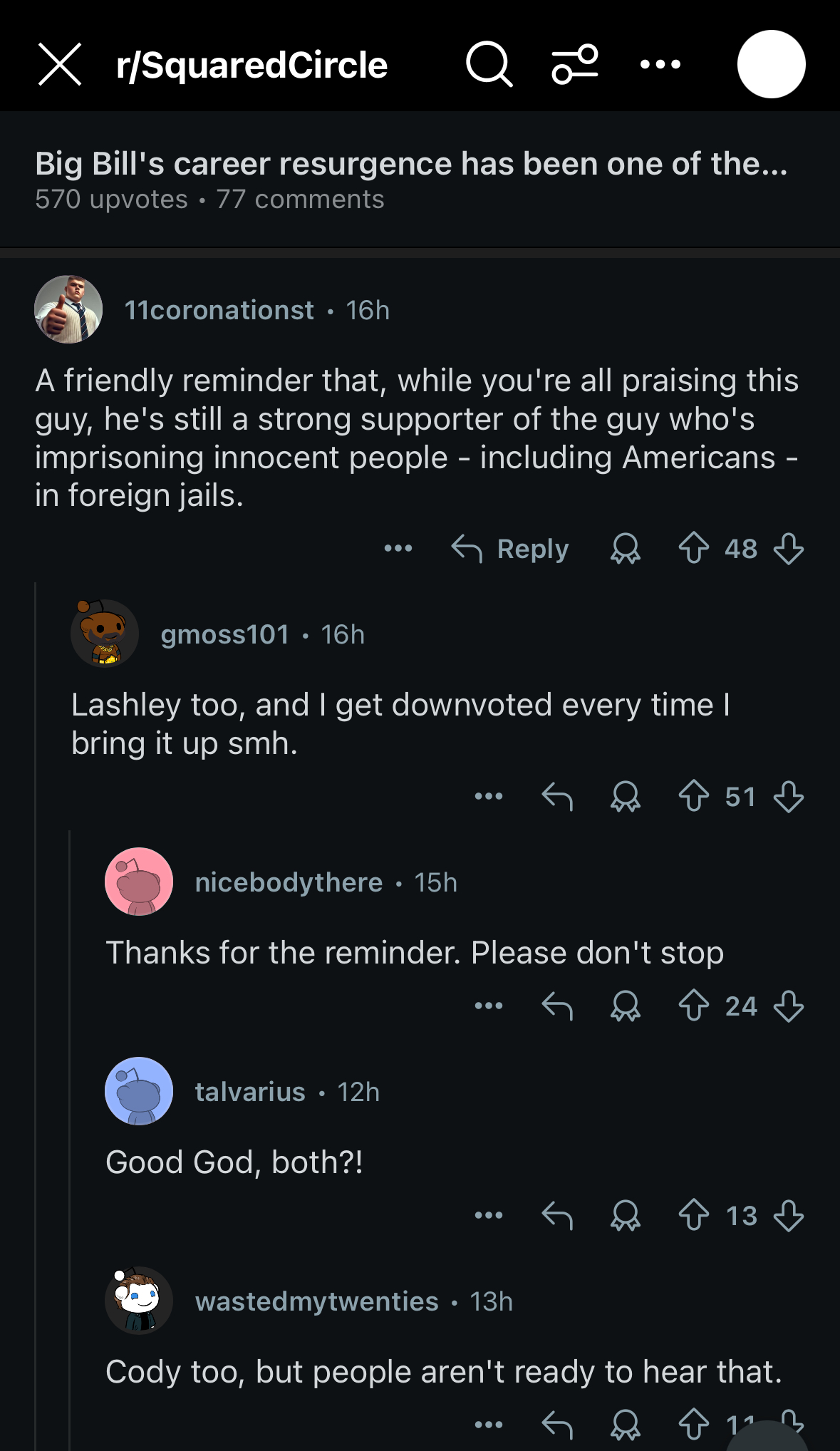Open the search magnifier icon

coord(489,65)
